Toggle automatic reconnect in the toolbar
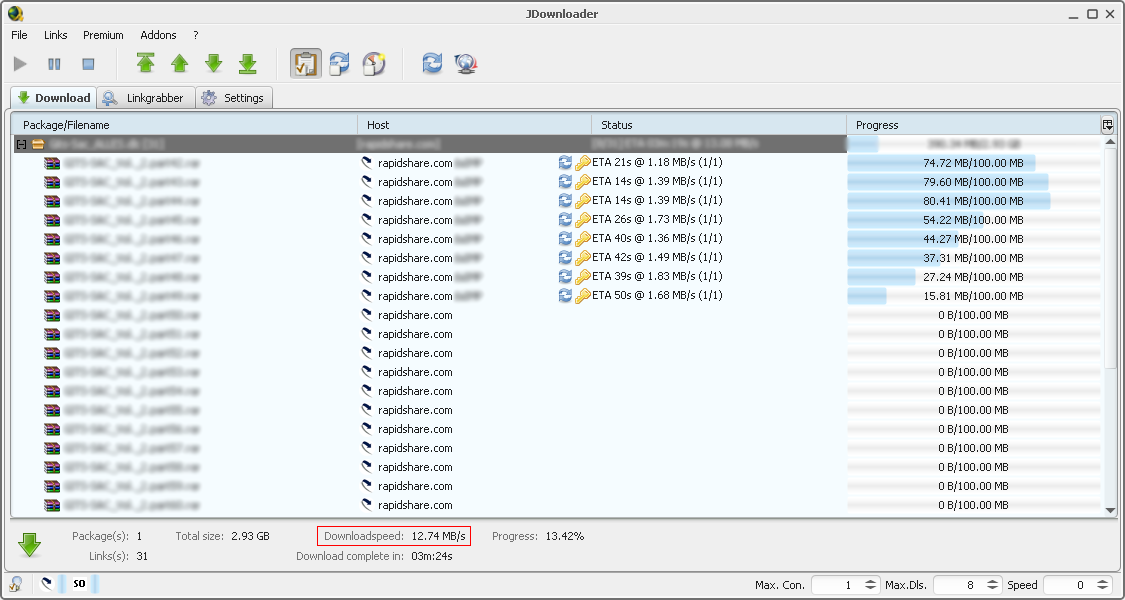The width and height of the screenshot is (1125, 600). [x=339, y=64]
